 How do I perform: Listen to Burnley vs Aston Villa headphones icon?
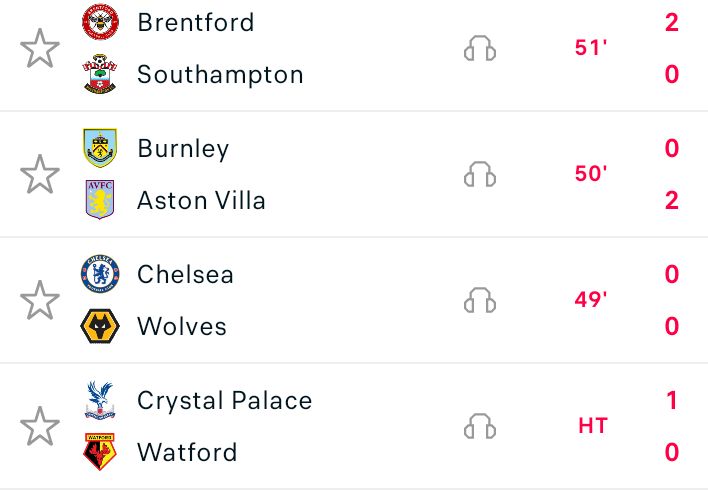pos(480,174)
